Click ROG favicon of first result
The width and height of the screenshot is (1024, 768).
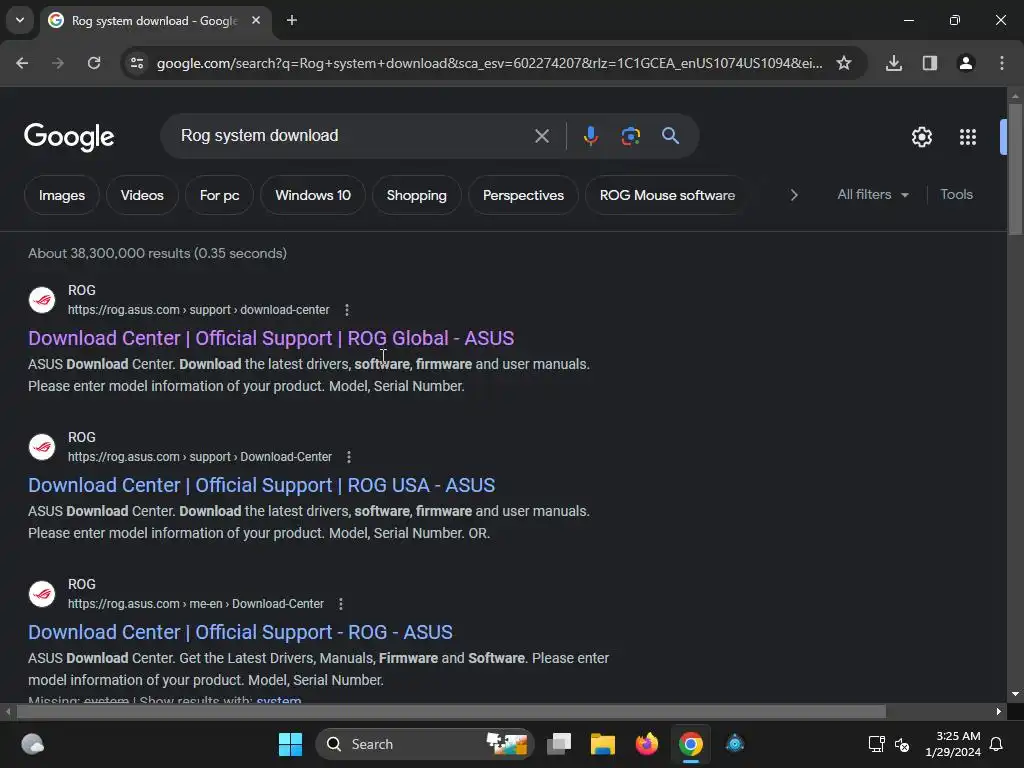(42, 300)
